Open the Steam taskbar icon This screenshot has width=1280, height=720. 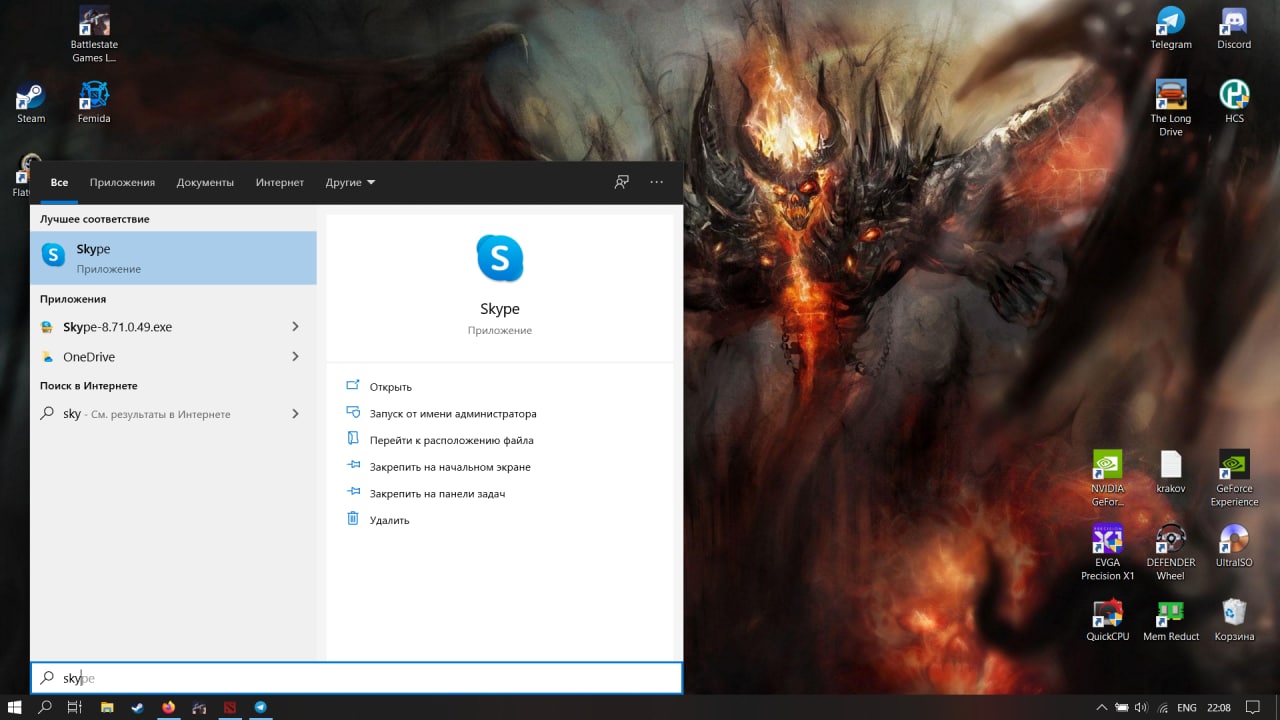coord(137,707)
